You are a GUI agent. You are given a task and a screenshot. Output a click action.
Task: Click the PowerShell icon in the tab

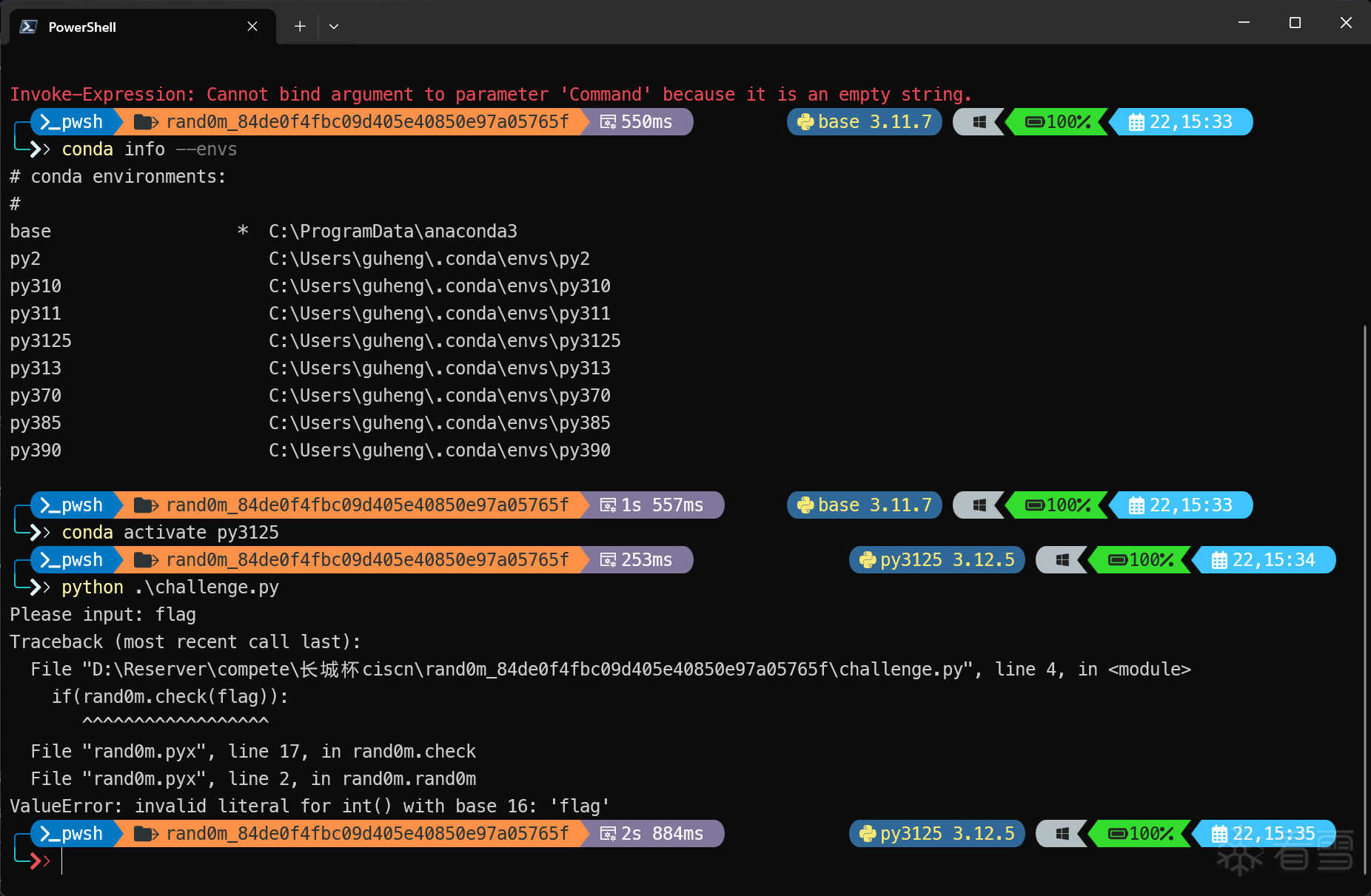click(28, 27)
